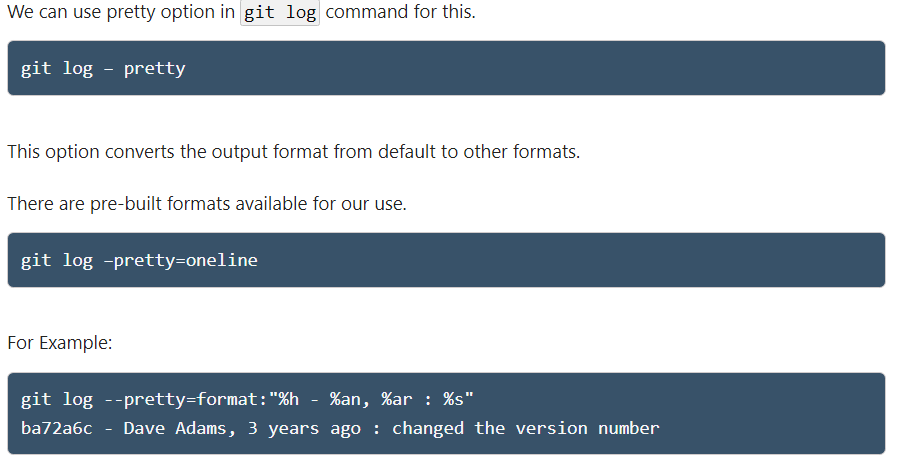
Task: Click 'changed the version number' commit message
Action: pos(525,428)
